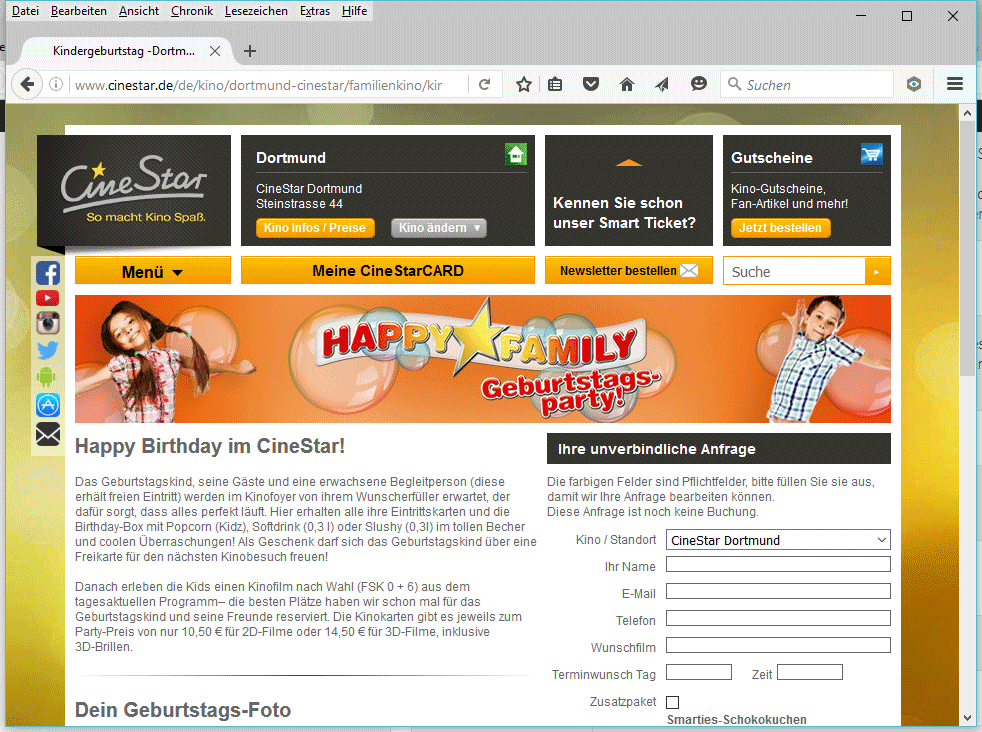Click the scrollbar down arrow
The image size is (982, 732).
(x=967, y=718)
